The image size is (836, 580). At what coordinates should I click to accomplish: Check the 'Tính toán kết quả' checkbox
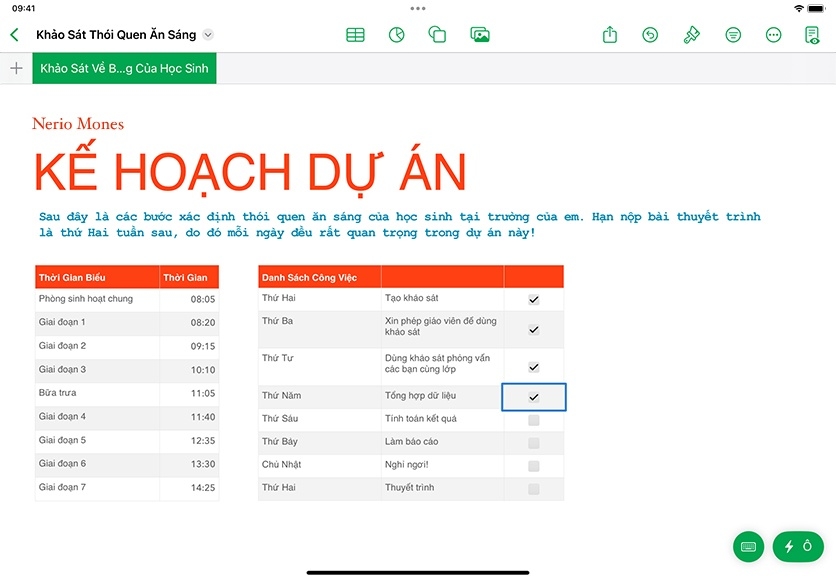(x=533, y=420)
